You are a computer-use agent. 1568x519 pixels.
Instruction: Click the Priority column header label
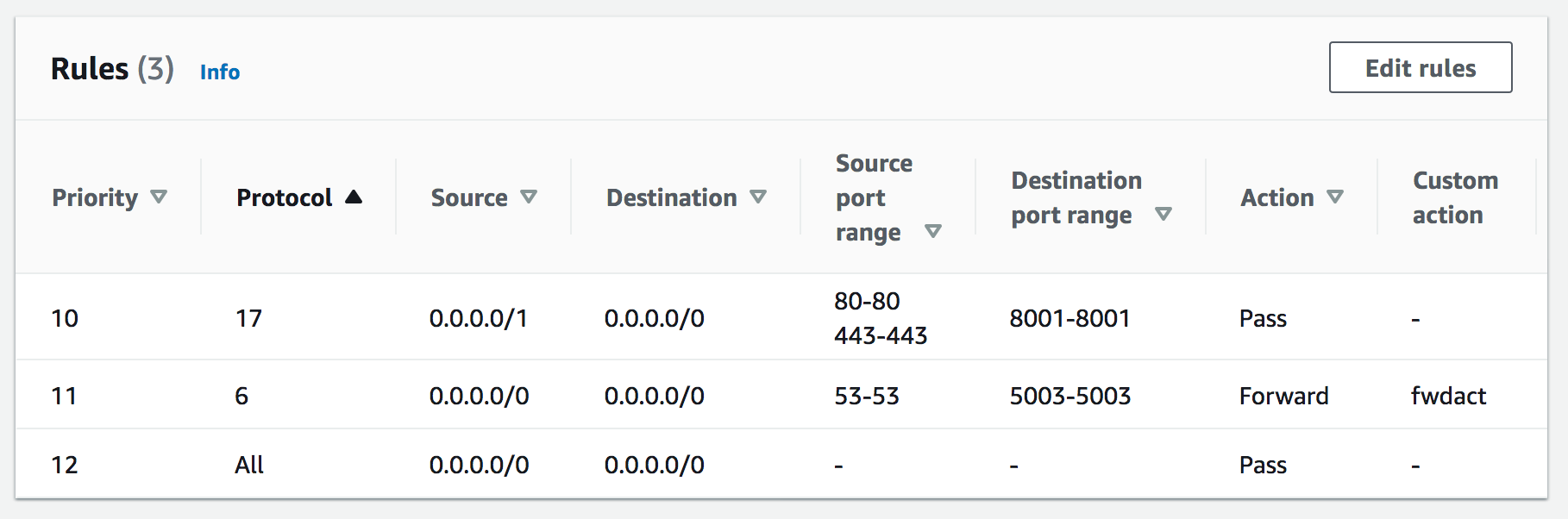(95, 197)
